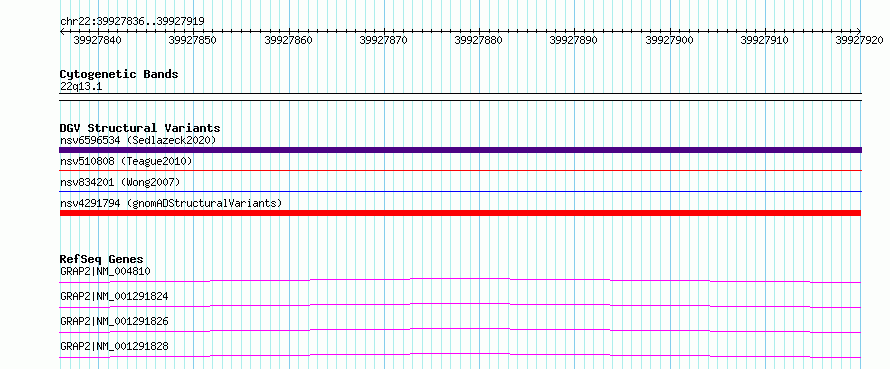Select the Cytogenetic Bands track title
Image resolution: width=890 pixels, height=369 pixels.
pyautogui.click(x=119, y=74)
